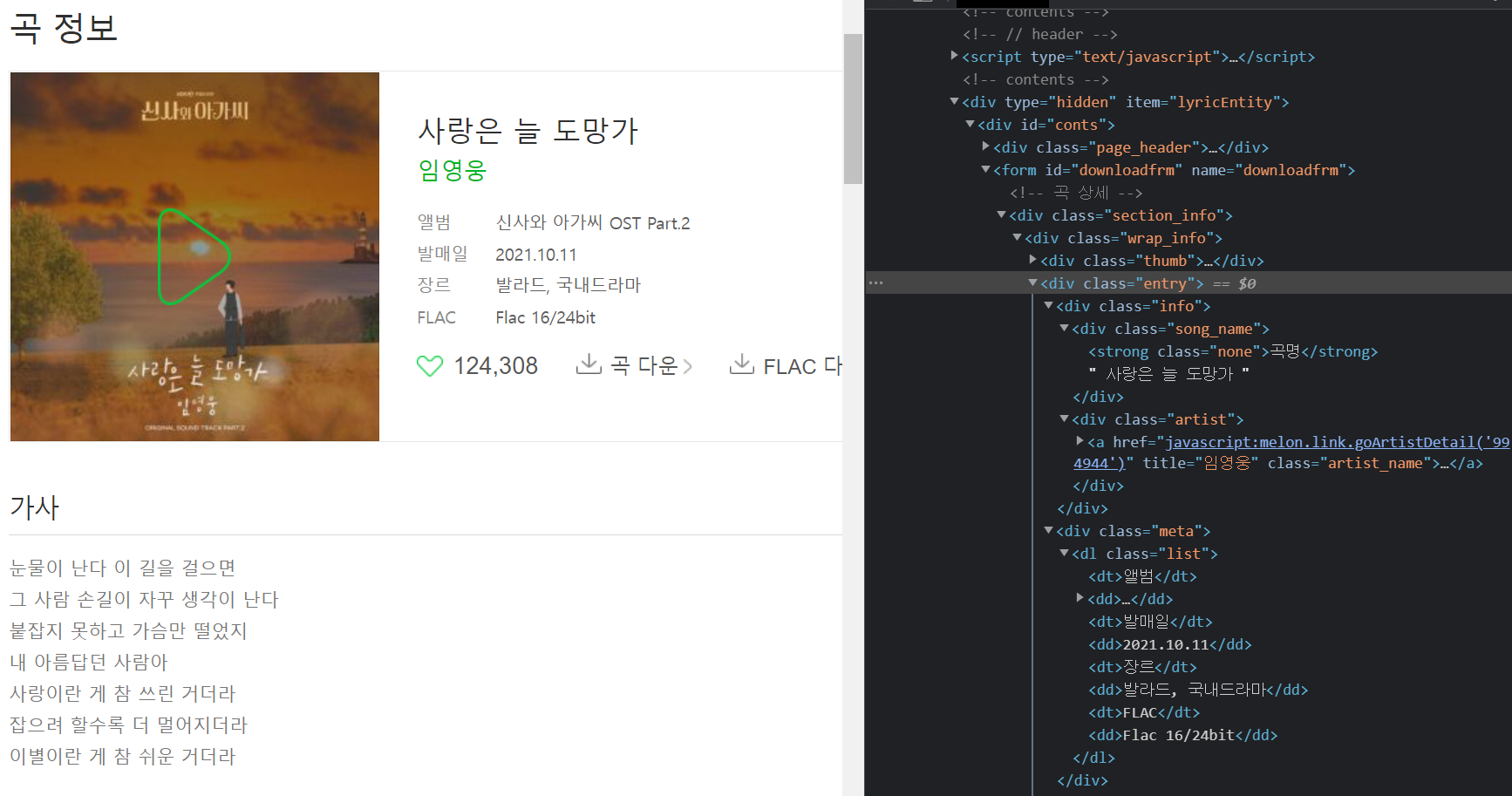The width and height of the screenshot is (1512, 796).
Task: Click the album cover thumbnail
Action: (194, 256)
